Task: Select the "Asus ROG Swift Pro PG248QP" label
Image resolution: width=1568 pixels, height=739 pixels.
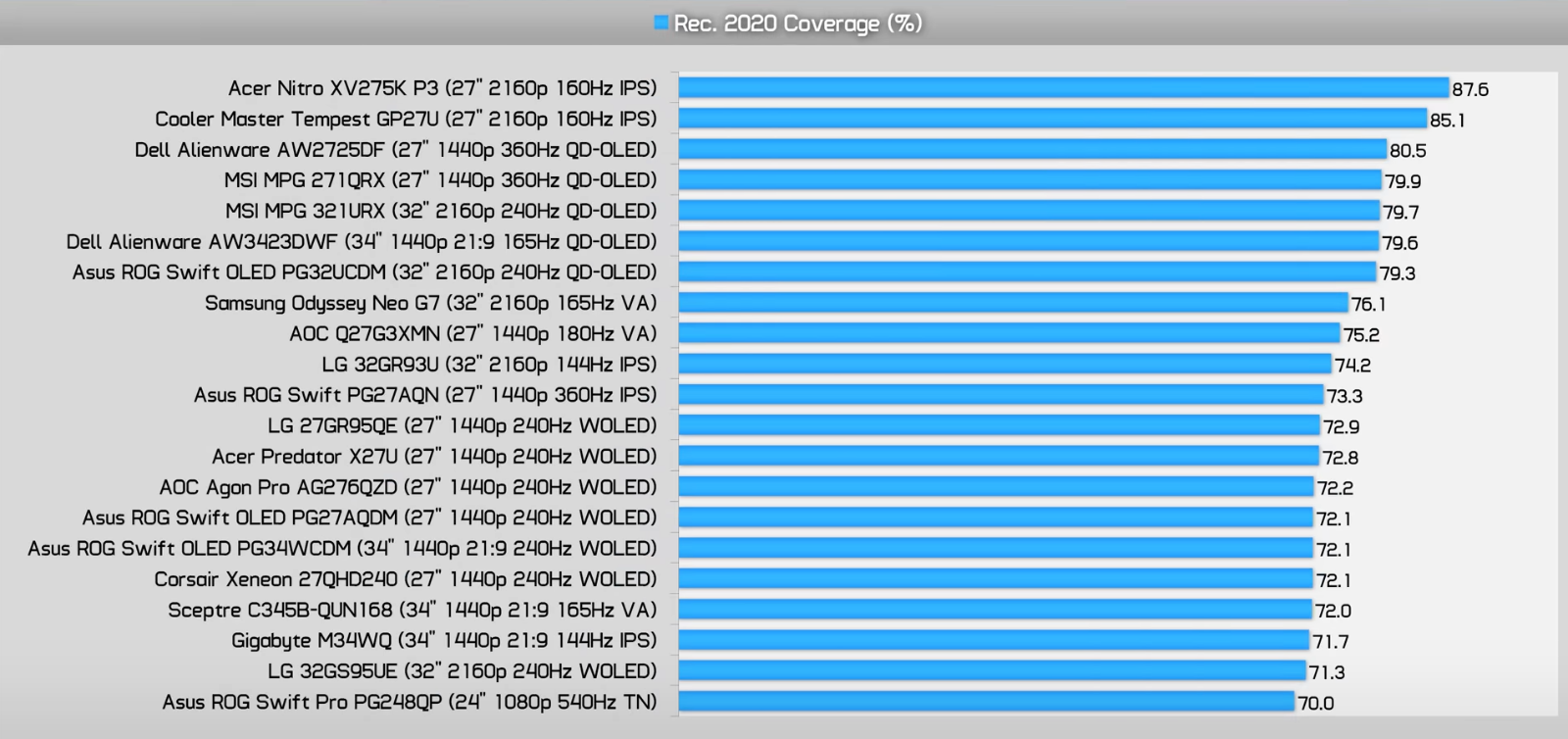Action: [409, 702]
